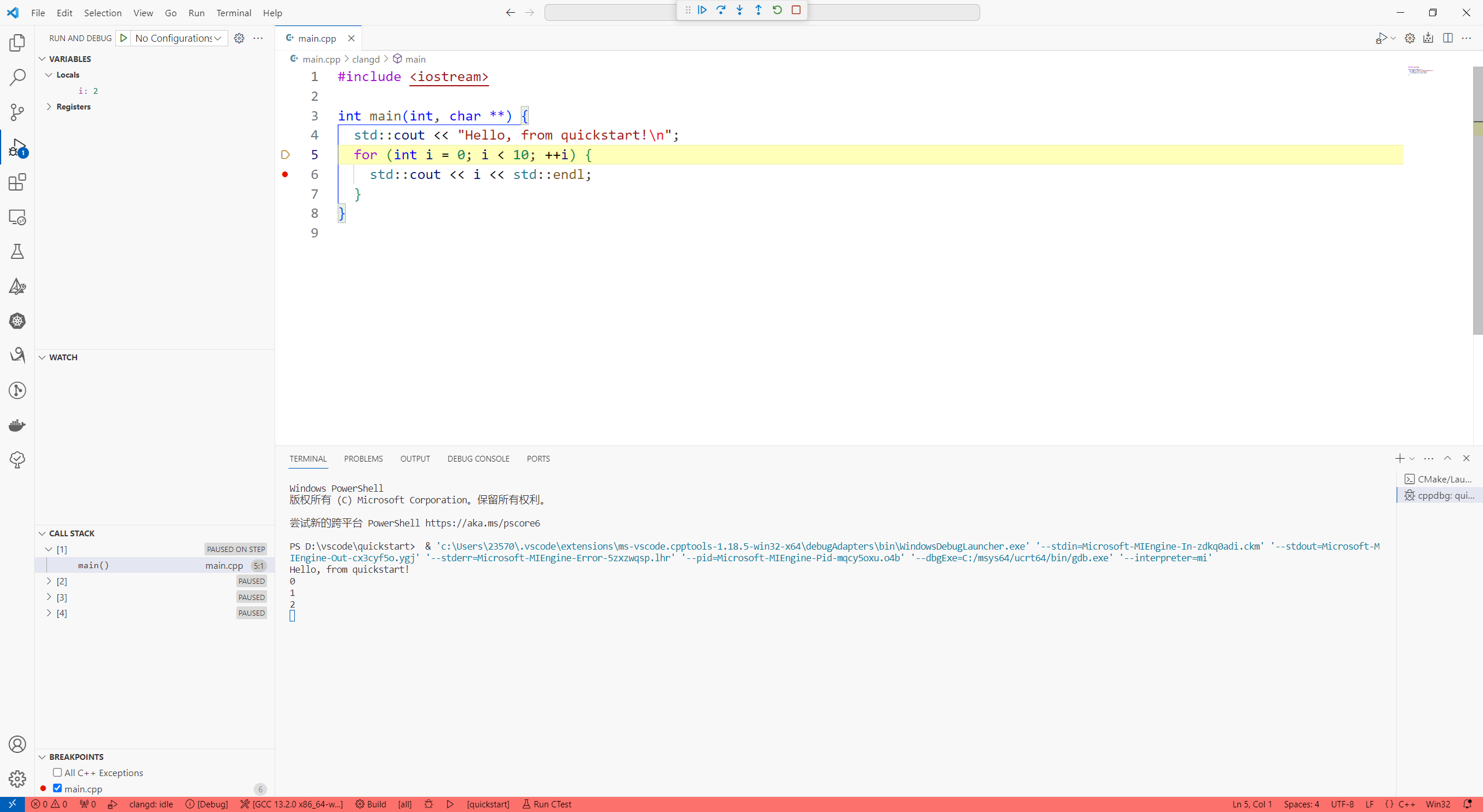The image size is (1483, 812).
Task: Stop the debug session
Action: pyautogui.click(x=796, y=10)
